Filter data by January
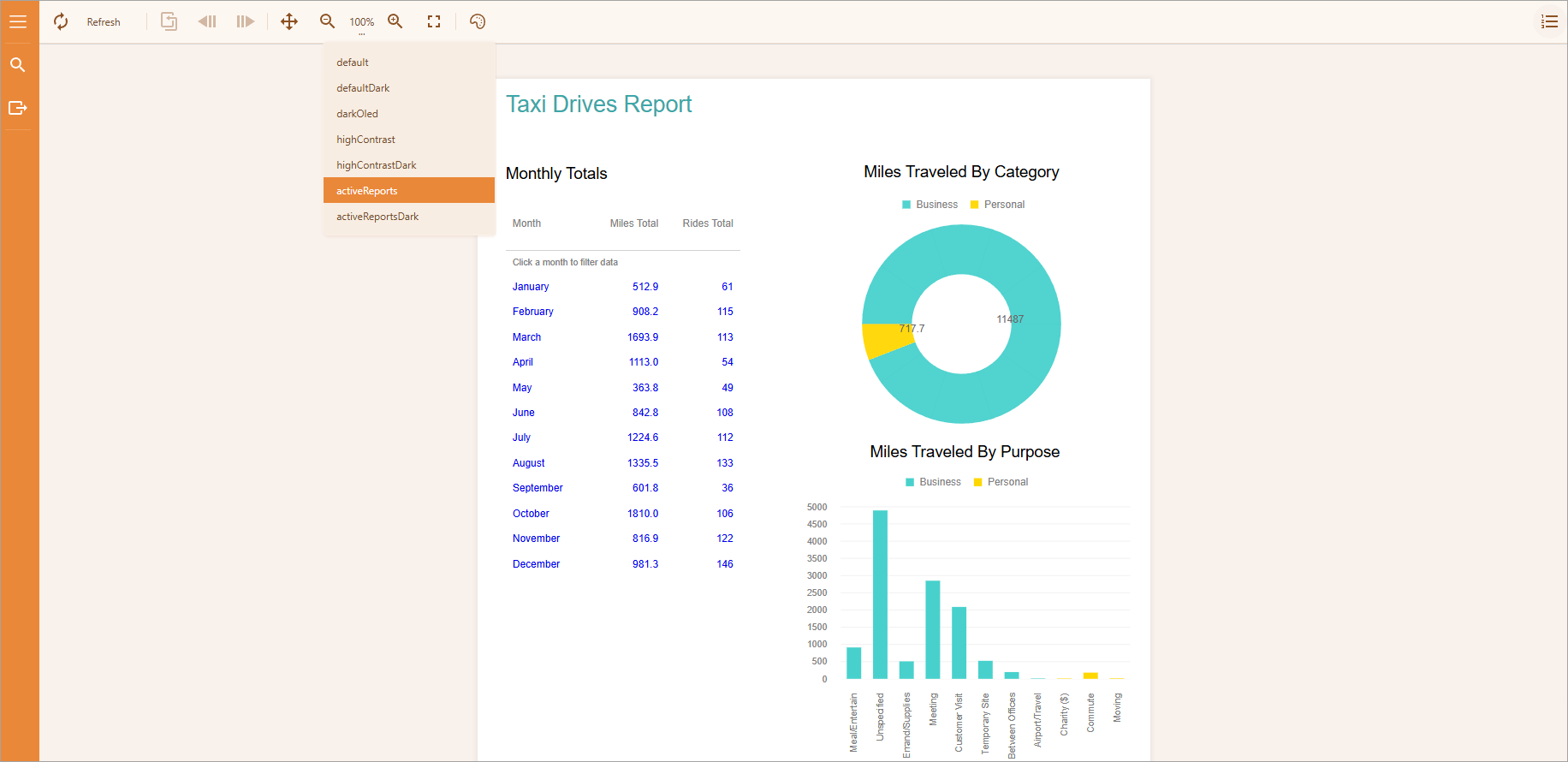This screenshot has width=1568, height=762. coord(531,287)
